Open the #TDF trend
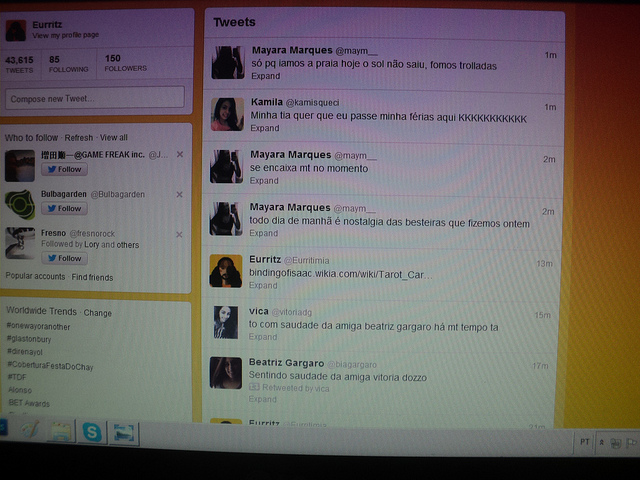This screenshot has width=640, height=480. click(17, 377)
